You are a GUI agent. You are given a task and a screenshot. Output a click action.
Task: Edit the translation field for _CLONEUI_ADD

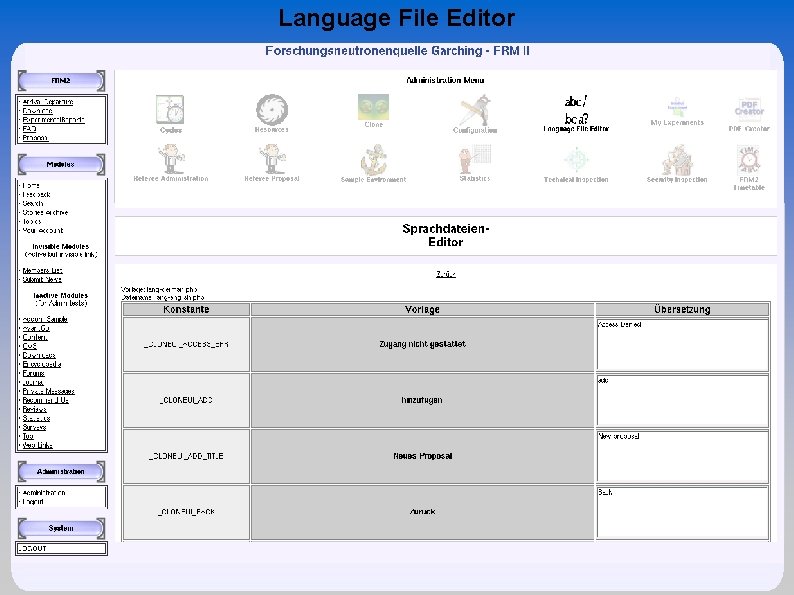682,400
